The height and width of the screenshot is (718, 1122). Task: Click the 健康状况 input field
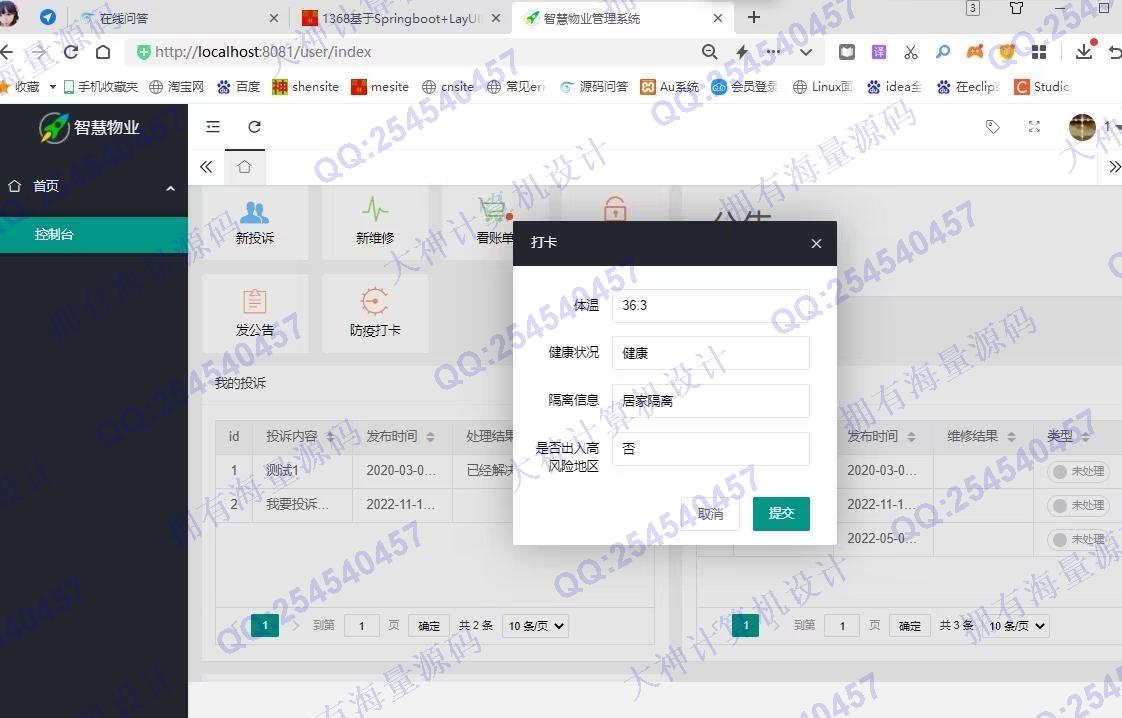coord(711,353)
